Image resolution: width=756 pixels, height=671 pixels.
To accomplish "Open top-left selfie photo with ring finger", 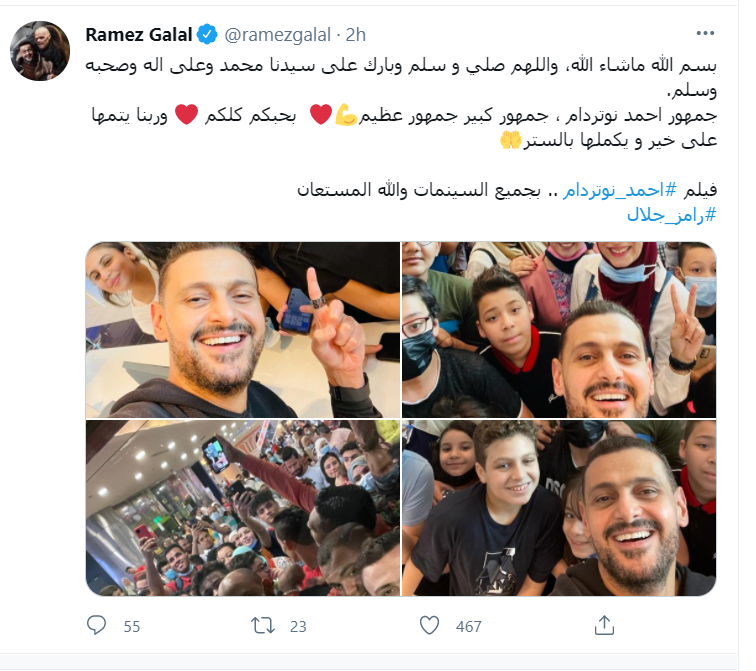I will tap(243, 330).
